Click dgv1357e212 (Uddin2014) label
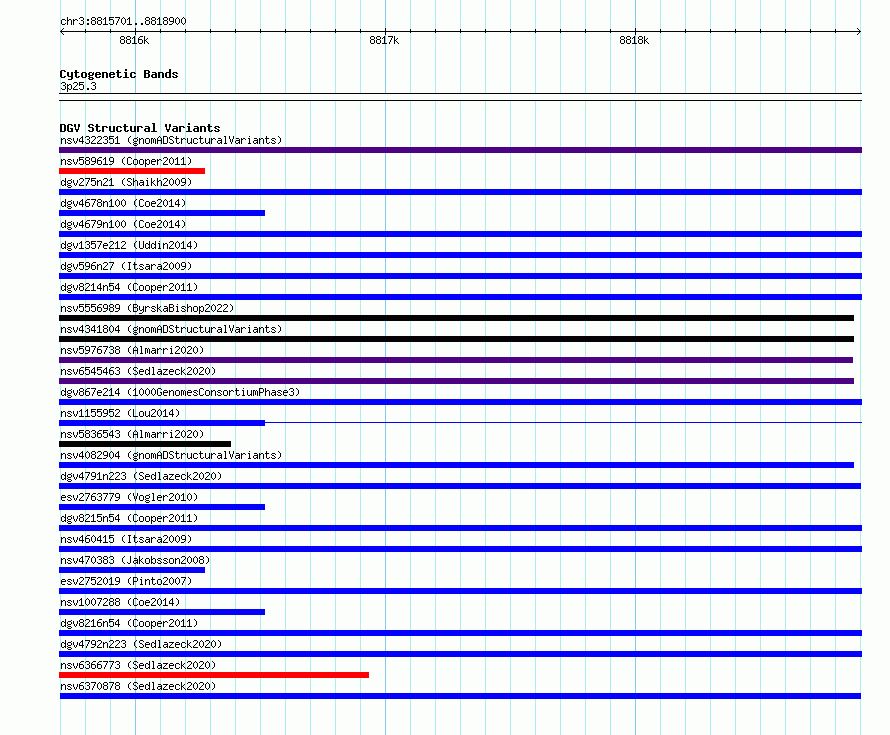890x735 pixels. click(129, 245)
